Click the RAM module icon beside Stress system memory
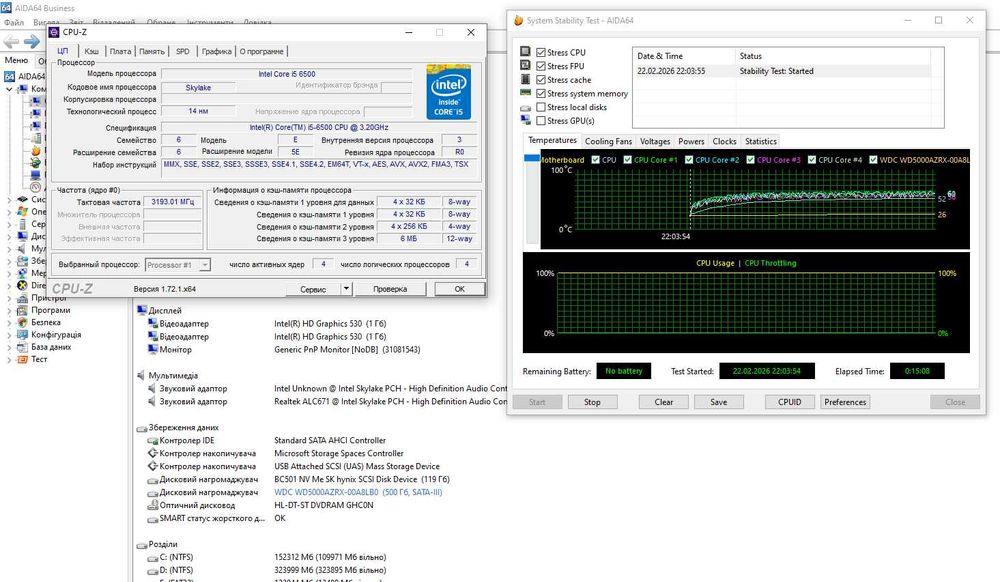This screenshot has width=1000, height=582. [526, 93]
